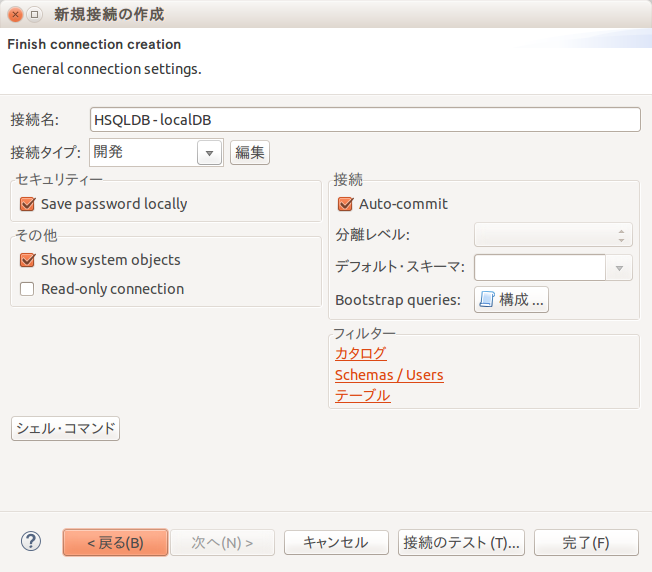Click 接続のテスト (T)... button
Screen dimensions: 652x572
click(x=461, y=542)
